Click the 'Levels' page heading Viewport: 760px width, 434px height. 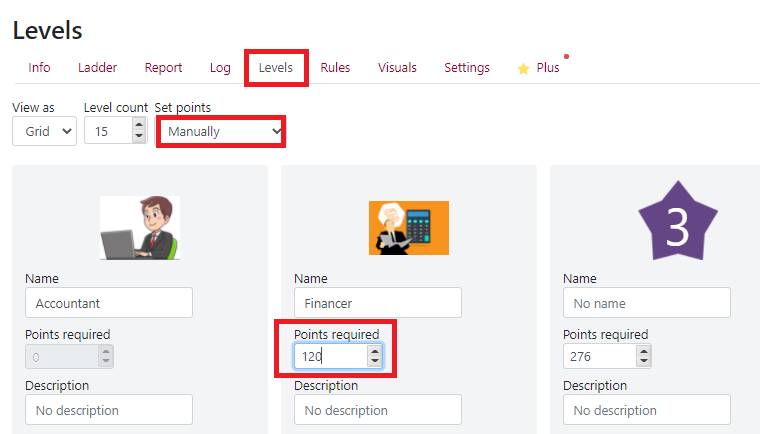pyautogui.click(x=48, y=31)
